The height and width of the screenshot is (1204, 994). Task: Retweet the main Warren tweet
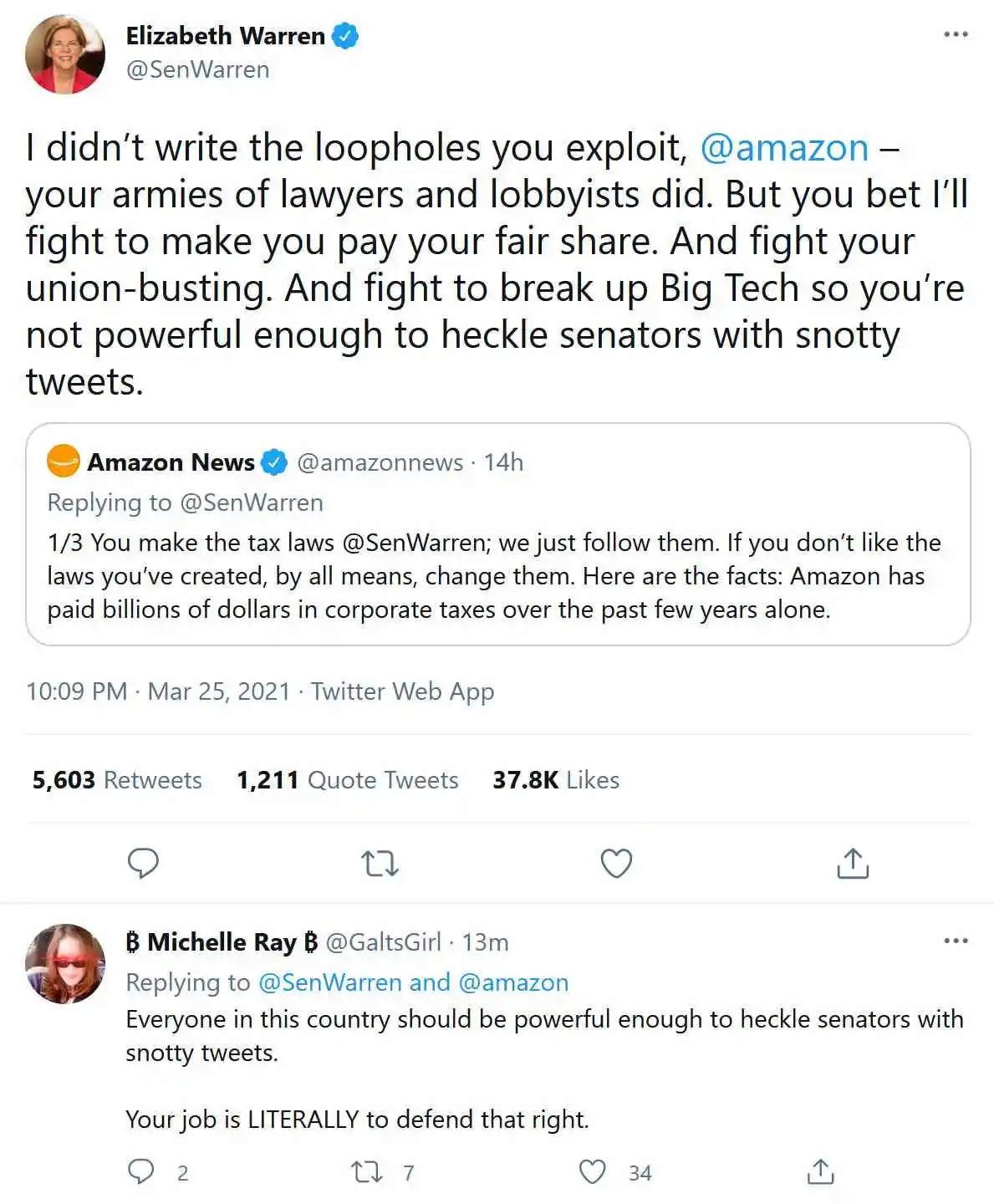pos(380,863)
